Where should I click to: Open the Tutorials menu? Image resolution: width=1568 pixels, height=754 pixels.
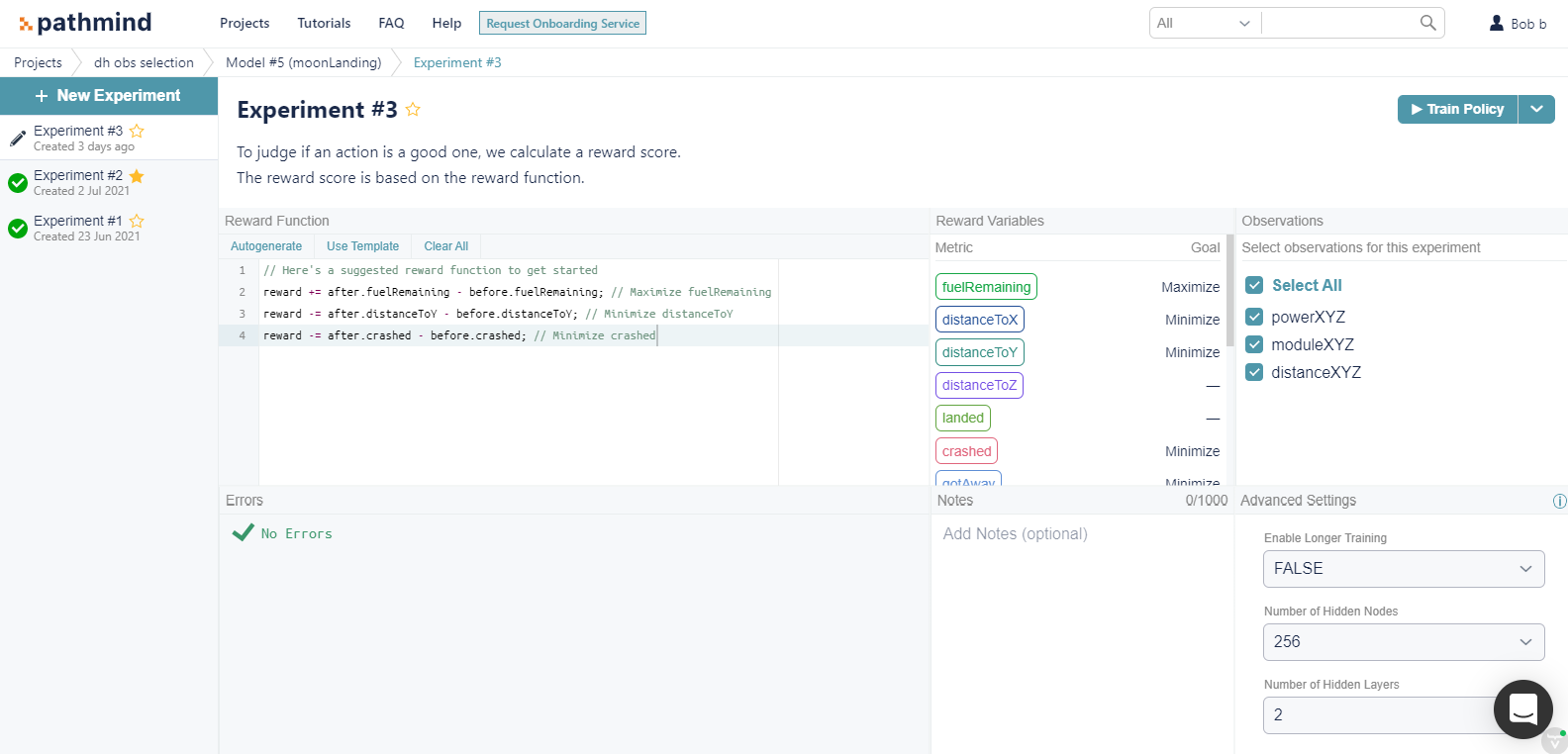(324, 23)
